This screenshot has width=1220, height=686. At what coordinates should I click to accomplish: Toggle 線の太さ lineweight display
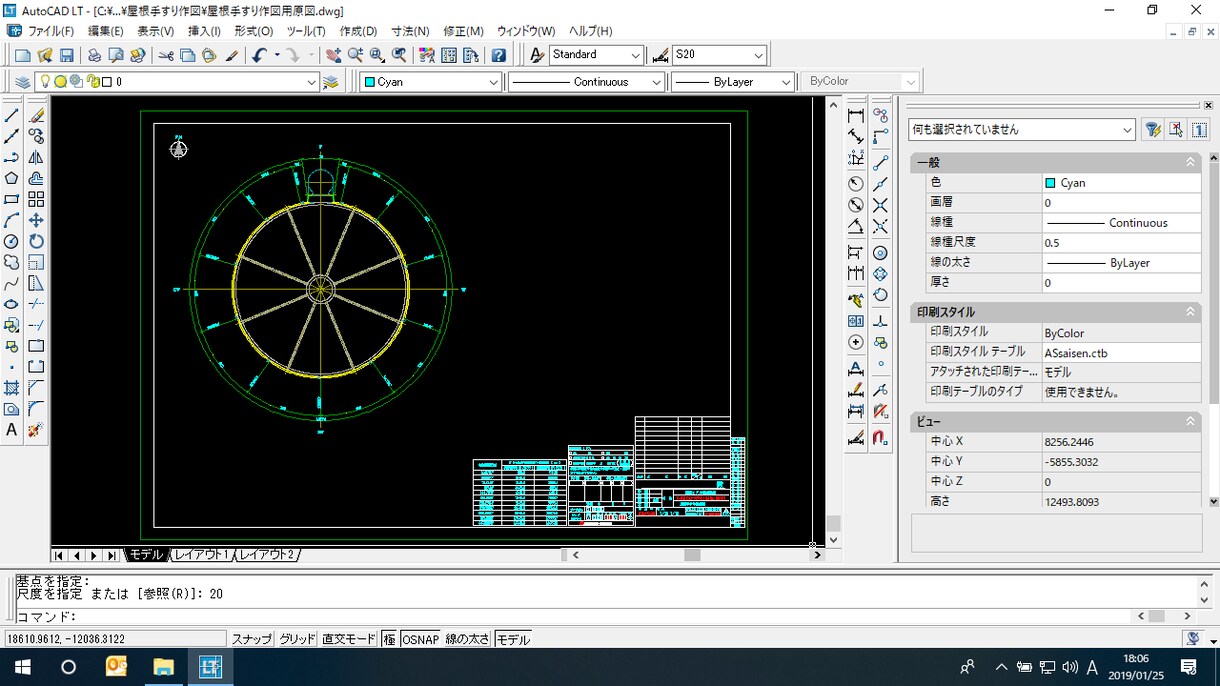[467, 639]
